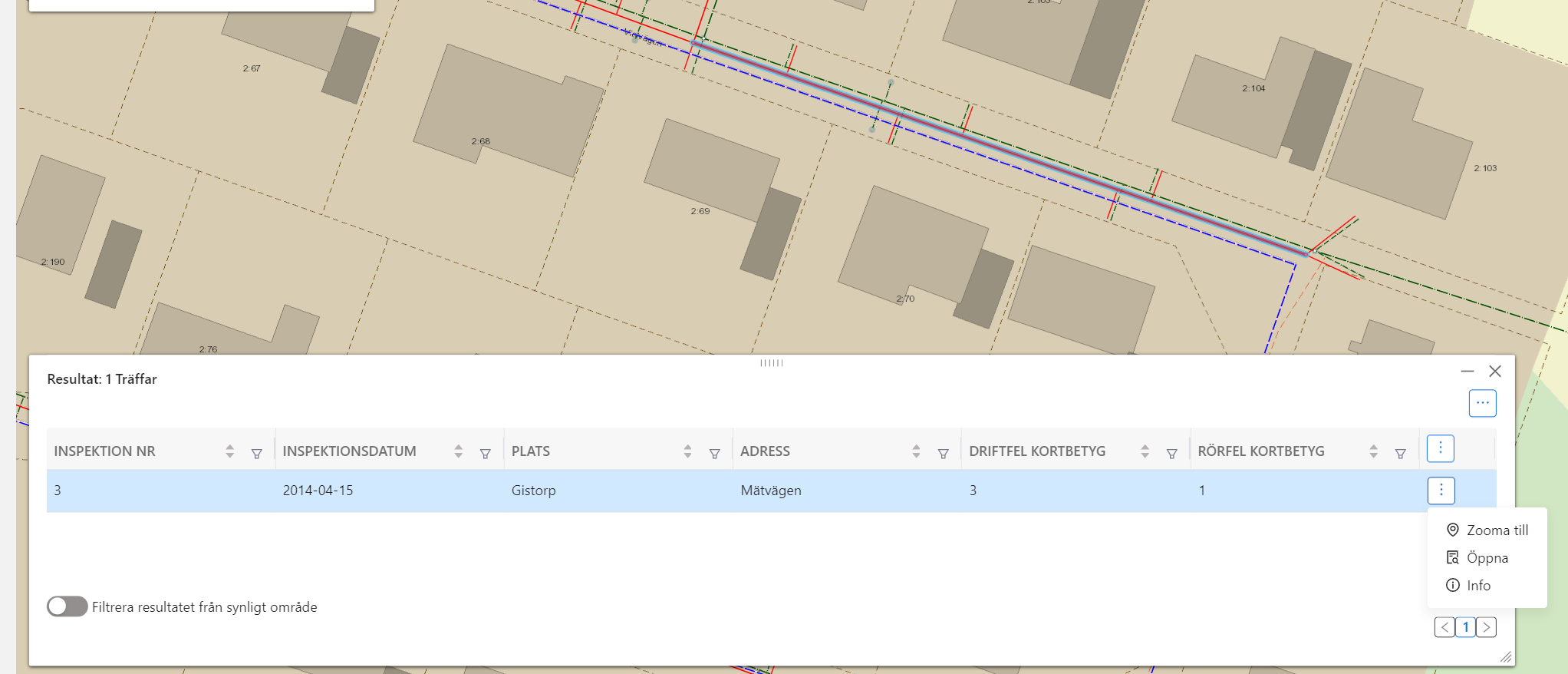Filter the Rörfel Kortbetyg column

click(1400, 453)
